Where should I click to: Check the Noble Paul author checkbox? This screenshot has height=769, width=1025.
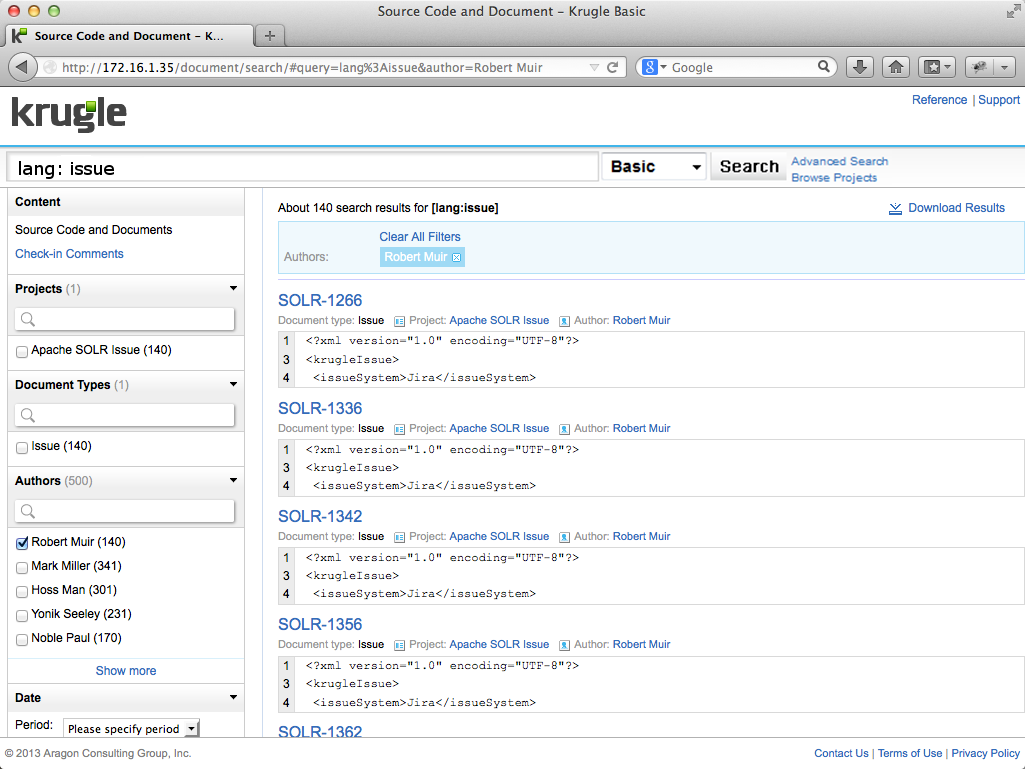click(22, 640)
